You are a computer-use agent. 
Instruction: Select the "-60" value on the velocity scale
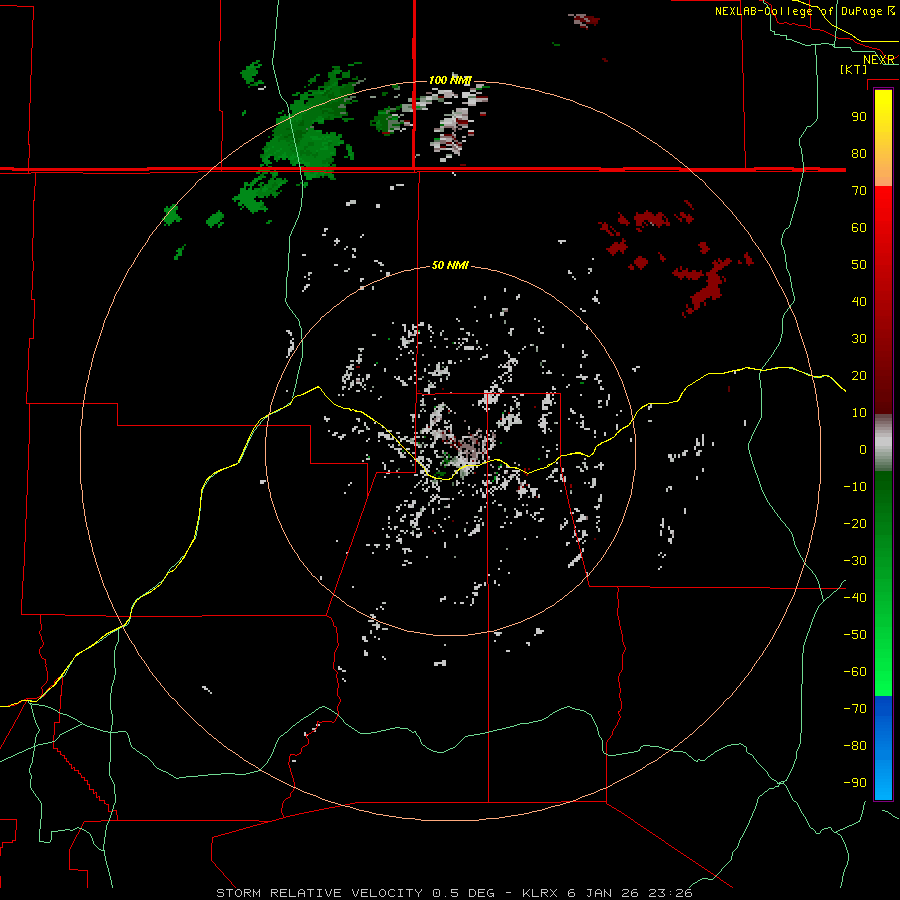(855, 672)
